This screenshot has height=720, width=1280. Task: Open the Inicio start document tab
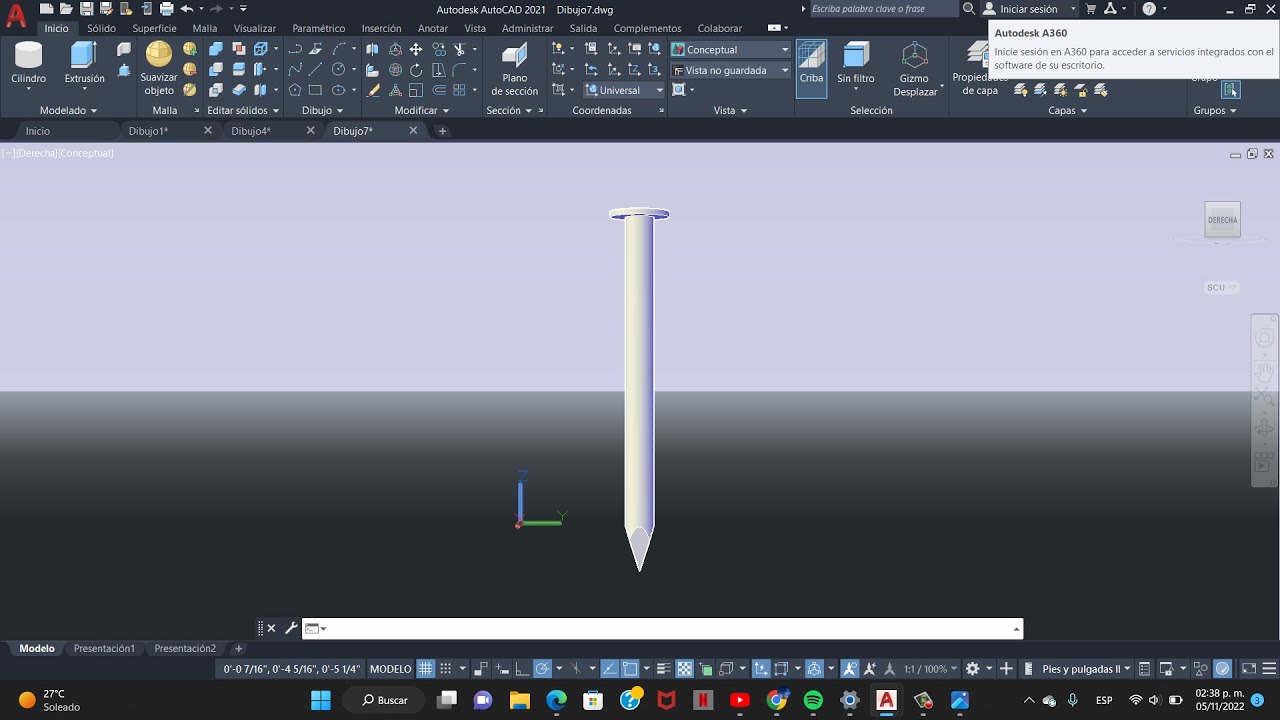(x=38, y=131)
